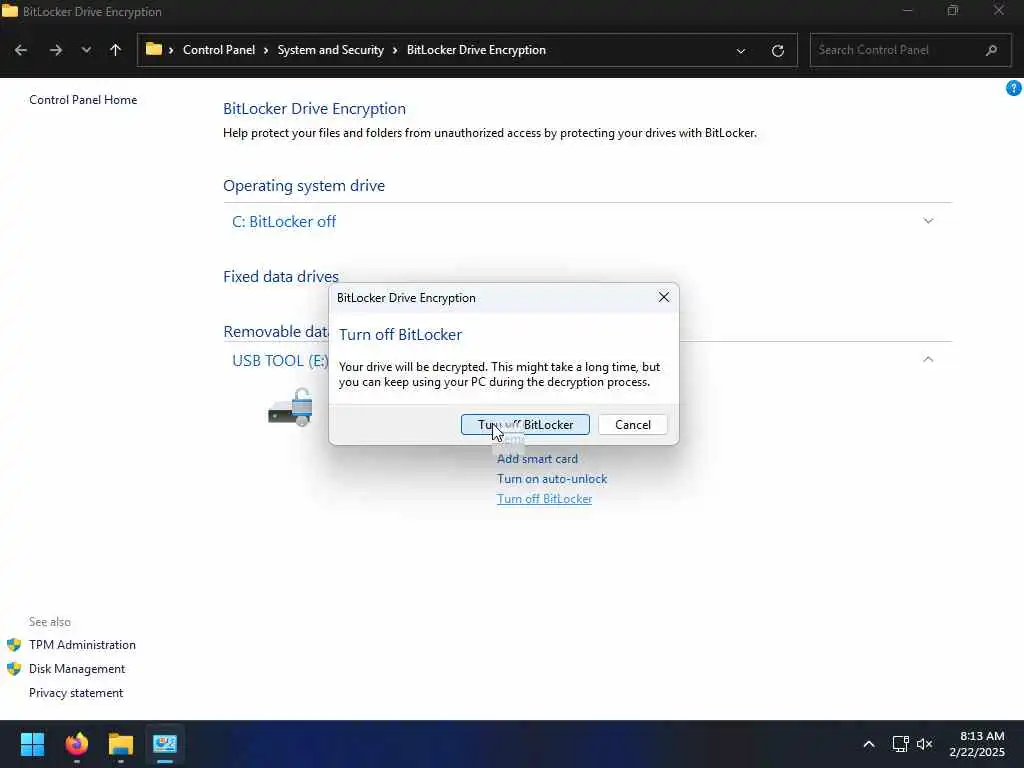Launch Firefox from the taskbar

tap(77, 744)
